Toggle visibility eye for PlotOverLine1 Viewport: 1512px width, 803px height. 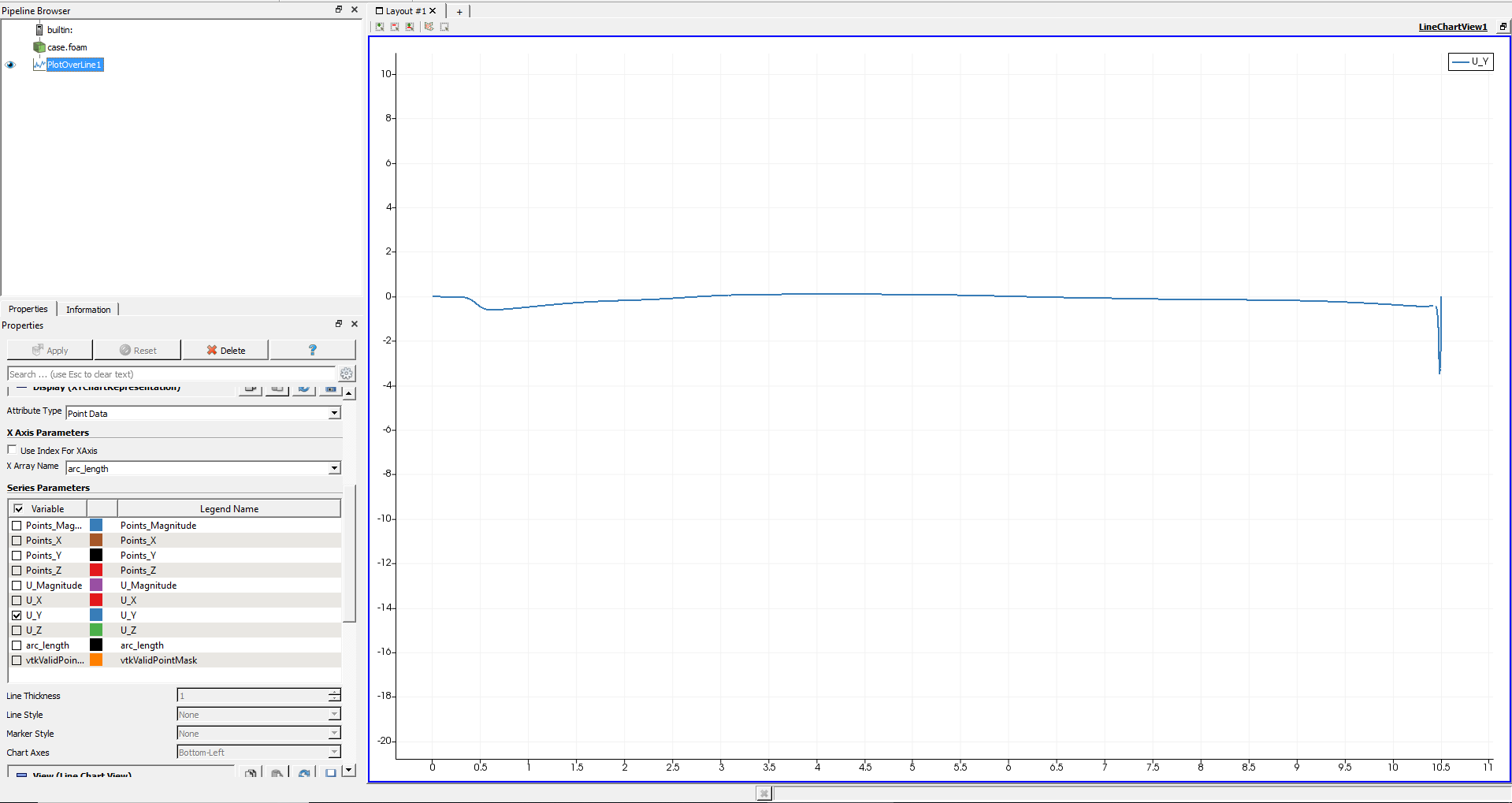pyautogui.click(x=10, y=65)
